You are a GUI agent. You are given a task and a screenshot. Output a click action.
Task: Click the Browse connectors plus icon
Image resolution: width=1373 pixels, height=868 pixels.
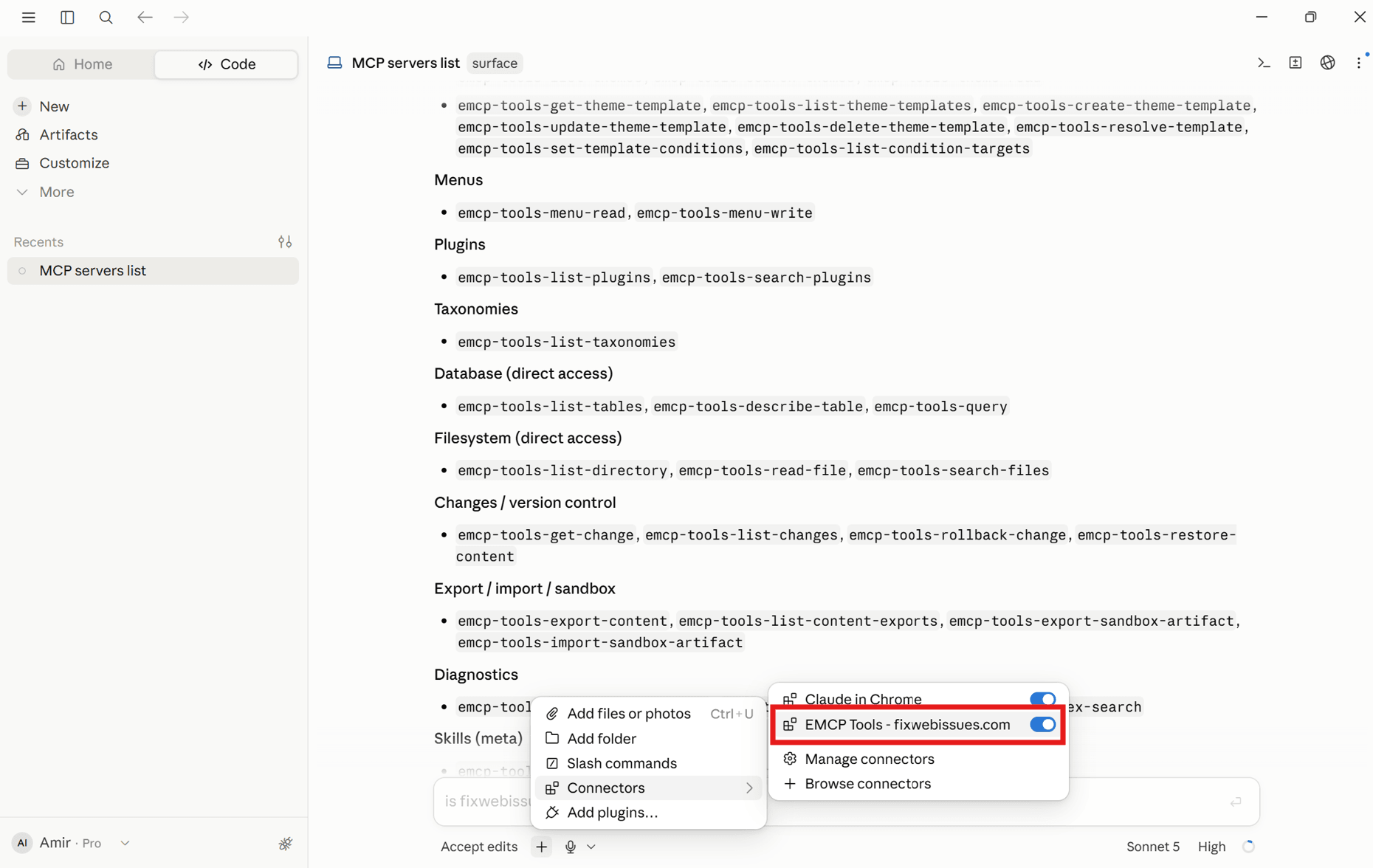[790, 783]
